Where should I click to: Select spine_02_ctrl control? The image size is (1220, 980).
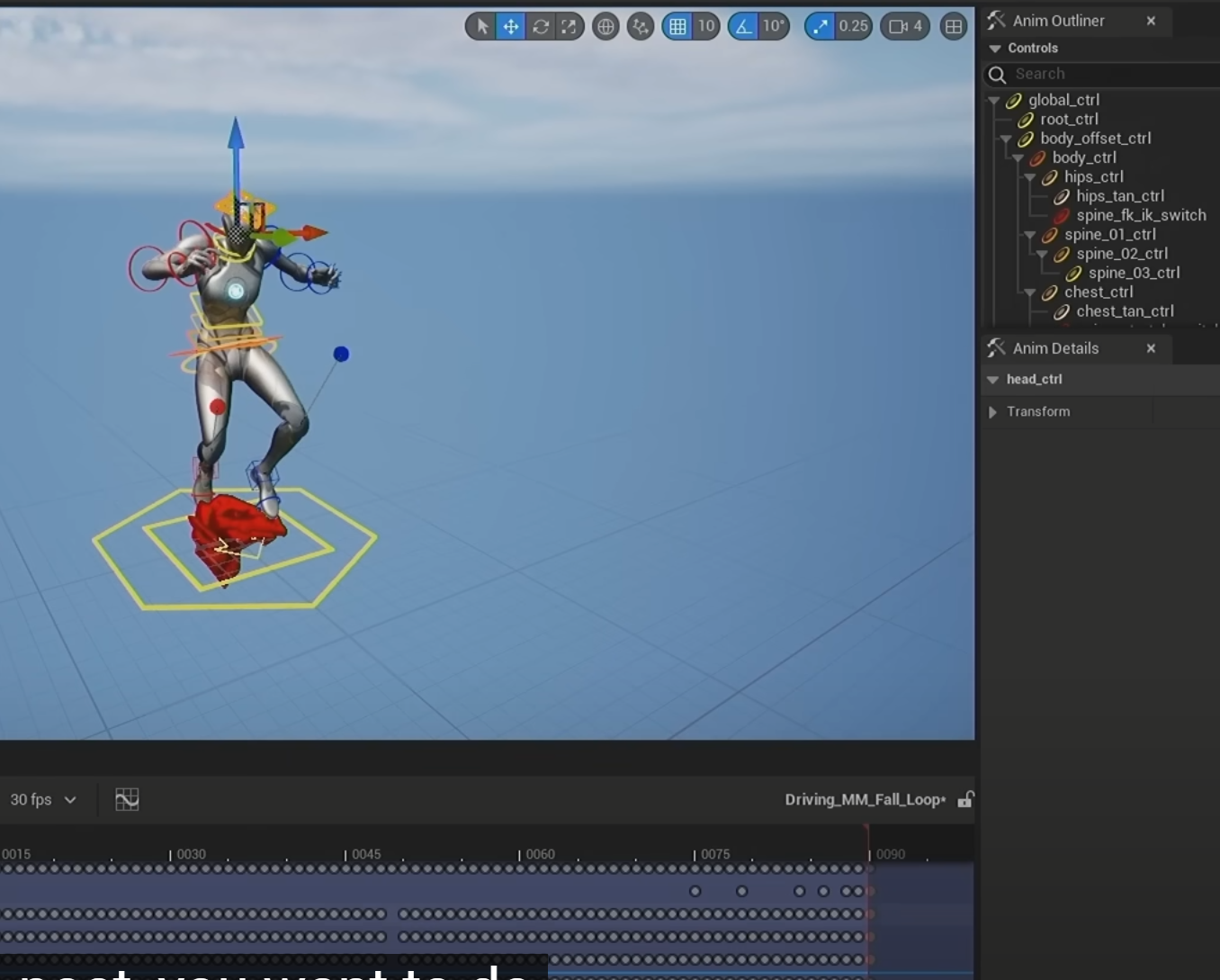pos(1121,254)
